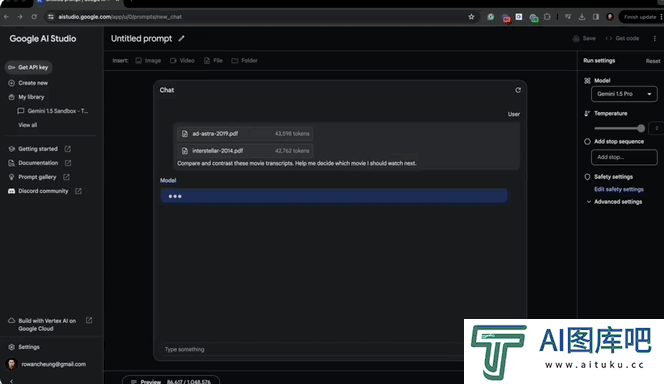Toggle the Add stop sequence radio button
Image resolution: width=664 pixels, height=384 pixels.
pyautogui.click(x=587, y=141)
